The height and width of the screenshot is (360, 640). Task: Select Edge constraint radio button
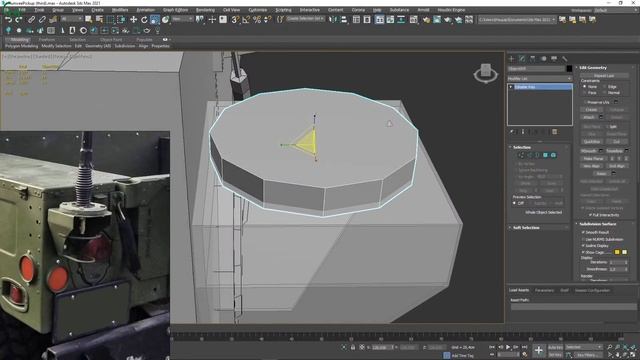(604, 87)
